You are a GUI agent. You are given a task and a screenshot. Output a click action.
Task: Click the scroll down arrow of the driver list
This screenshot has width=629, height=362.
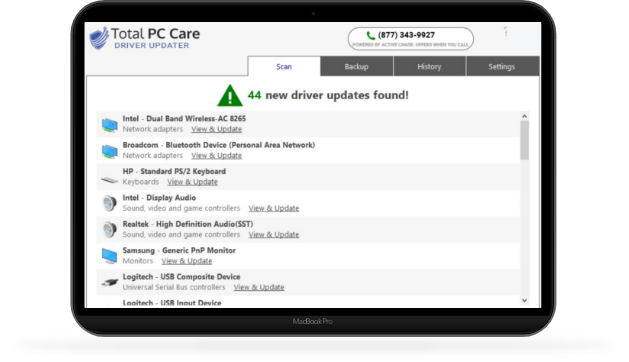click(x=524, y=301)
